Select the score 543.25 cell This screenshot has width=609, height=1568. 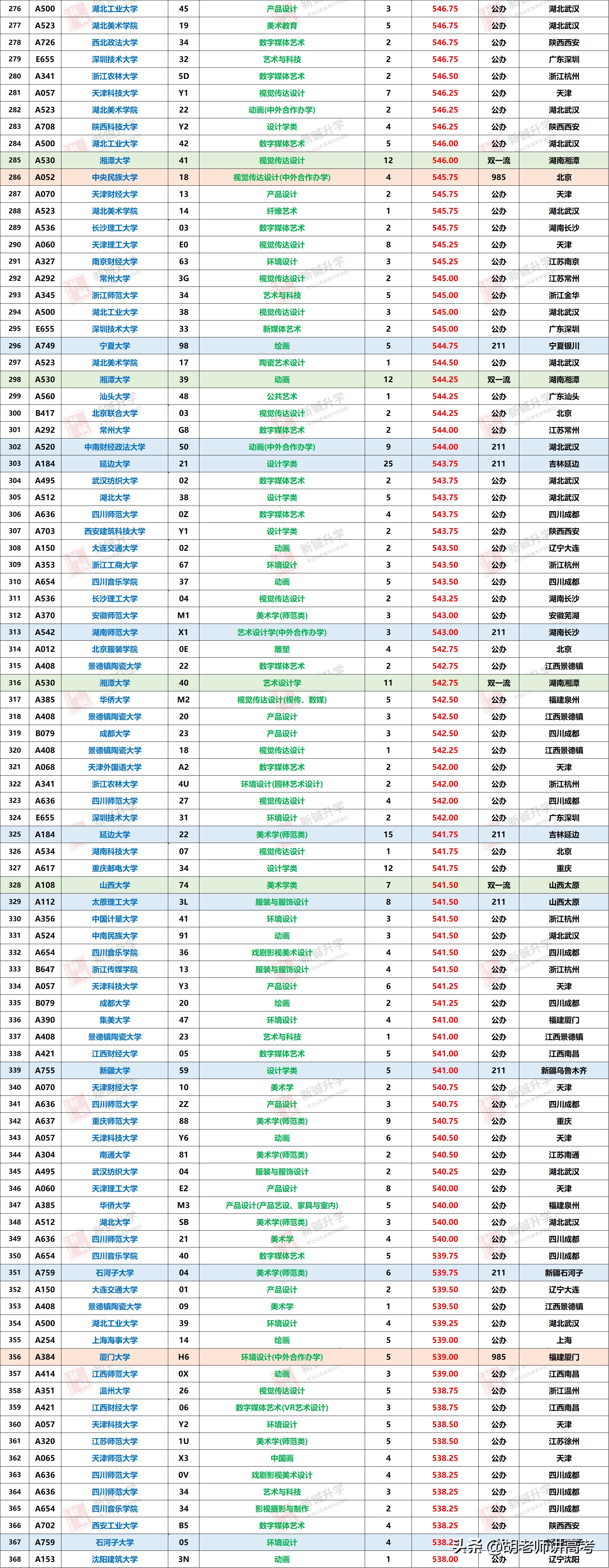[445, 598]
